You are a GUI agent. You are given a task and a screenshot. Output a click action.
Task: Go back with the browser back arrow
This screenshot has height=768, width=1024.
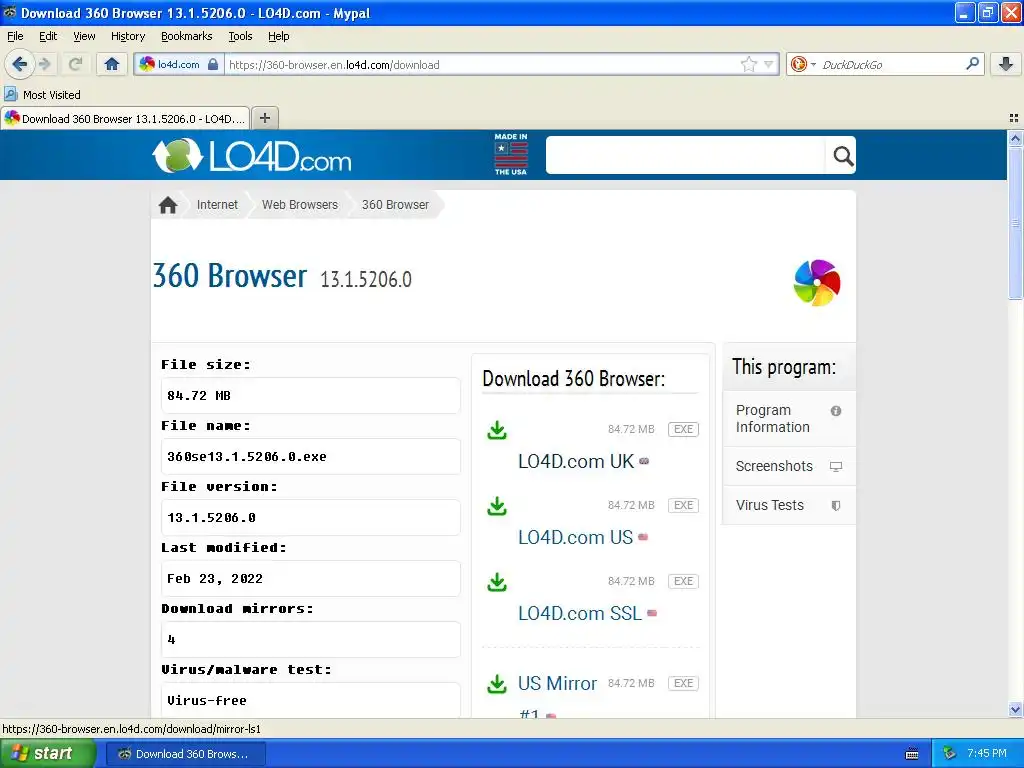tap(19, 64)
